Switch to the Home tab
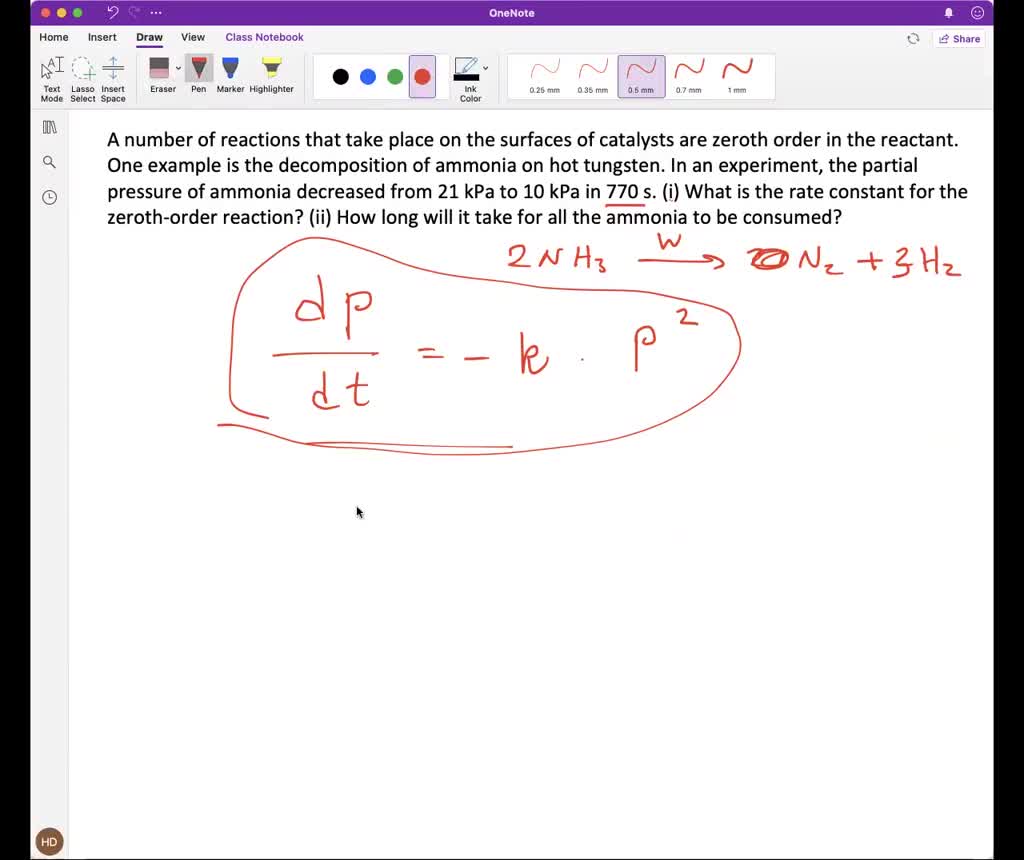The image size is (1024, 860). pos(53,37)
